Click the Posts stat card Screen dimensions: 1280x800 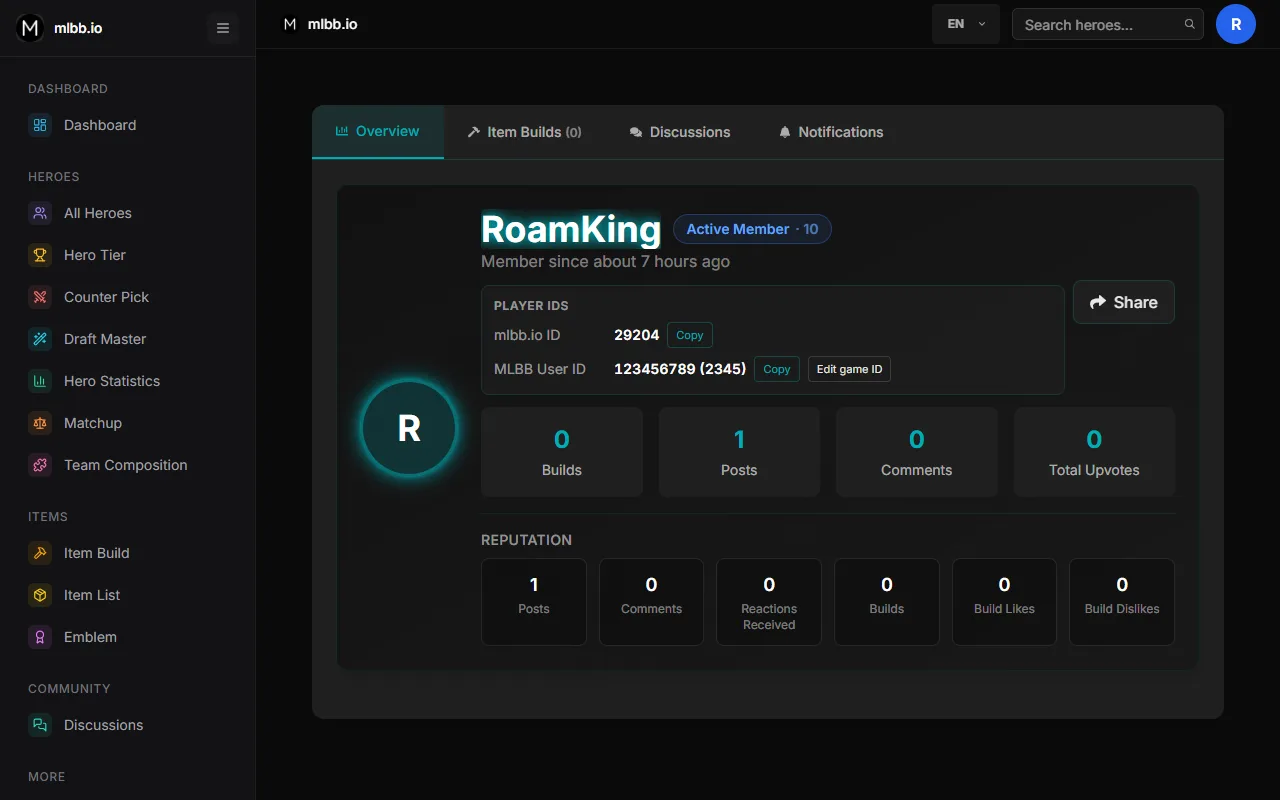point(739,452)
